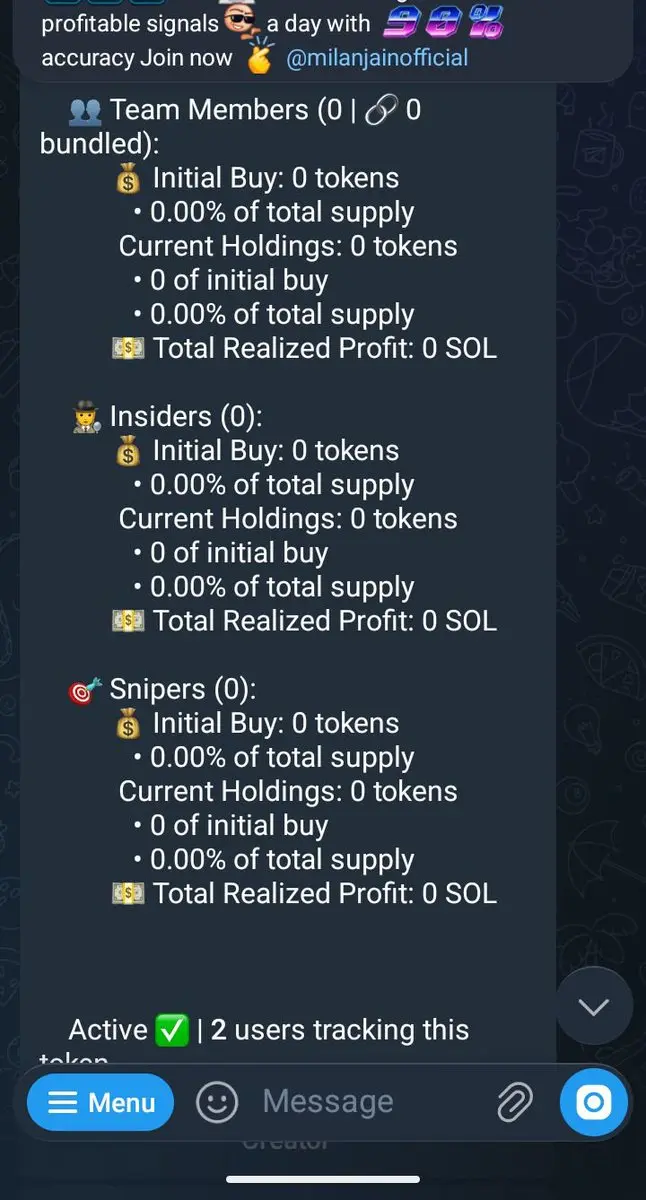Tap money bag icon under Insiders
Viewport: 646px width, 1200px height.
point(129,451)
